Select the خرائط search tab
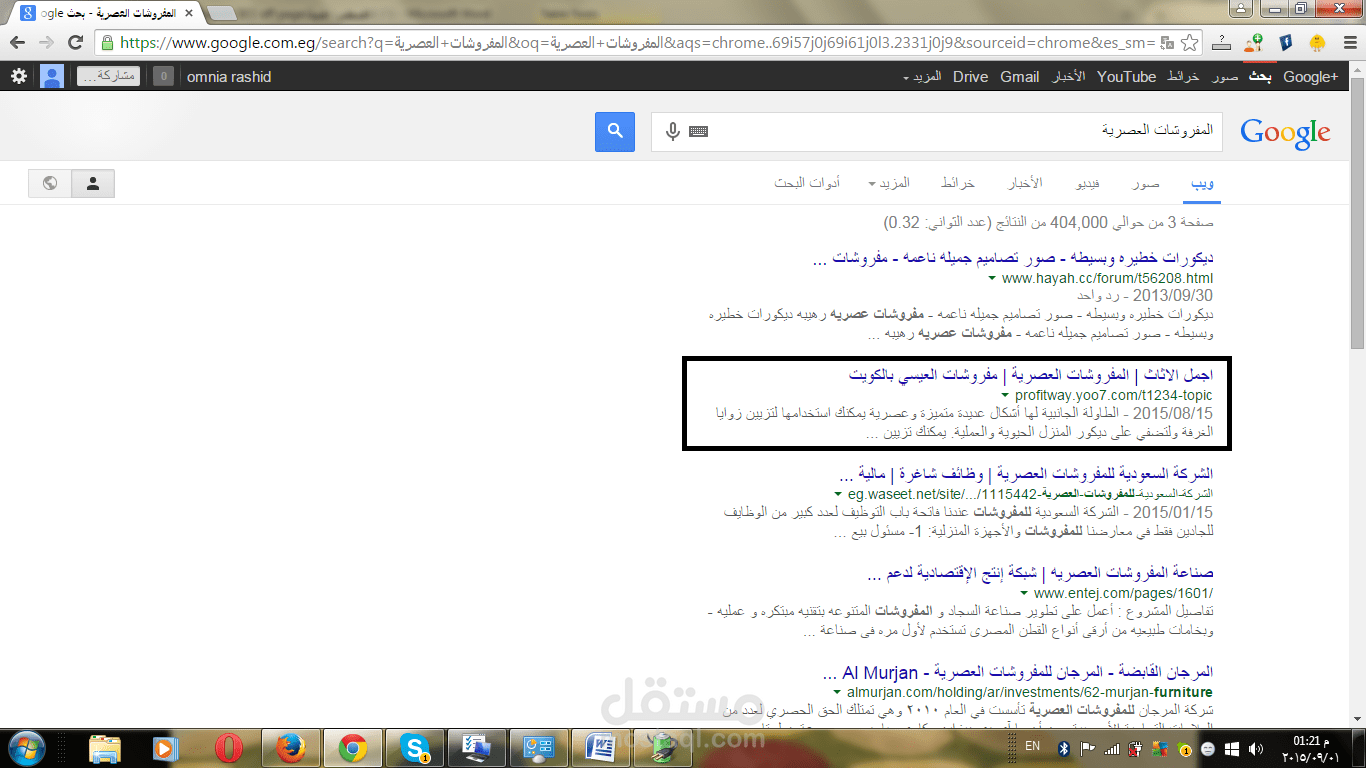 pos(957,183)
